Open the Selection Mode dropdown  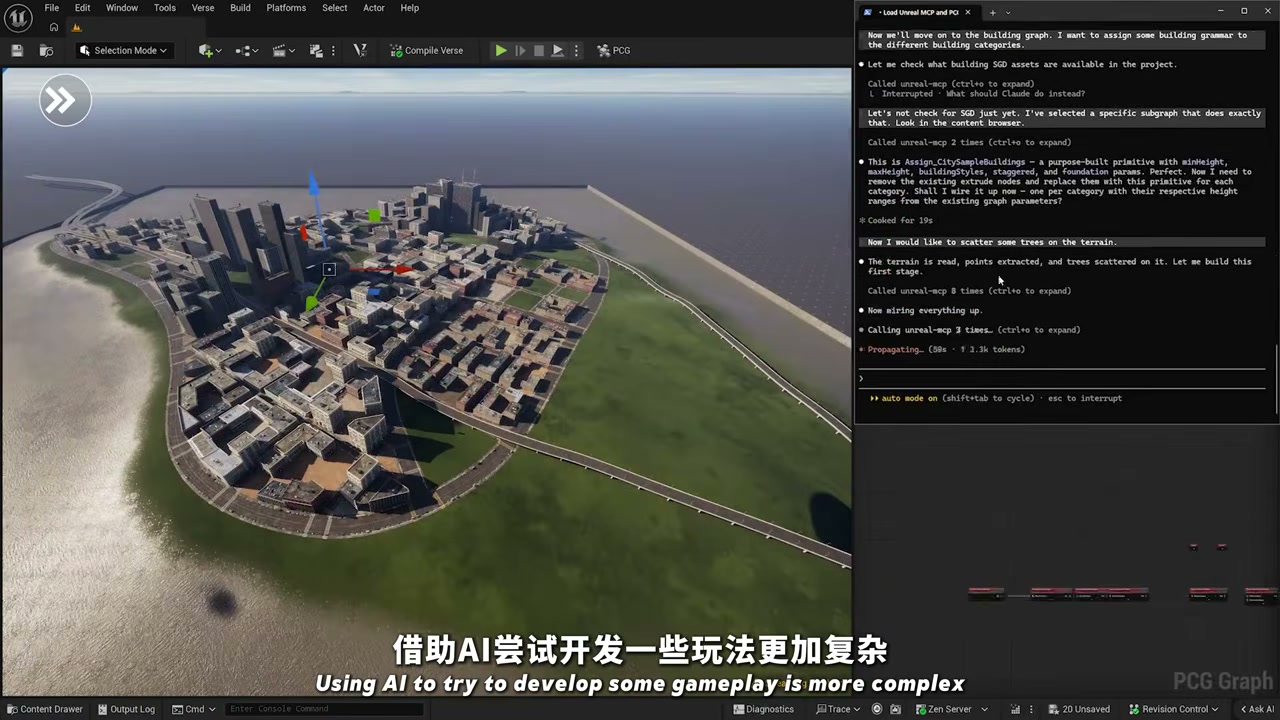tap(123, 50)
